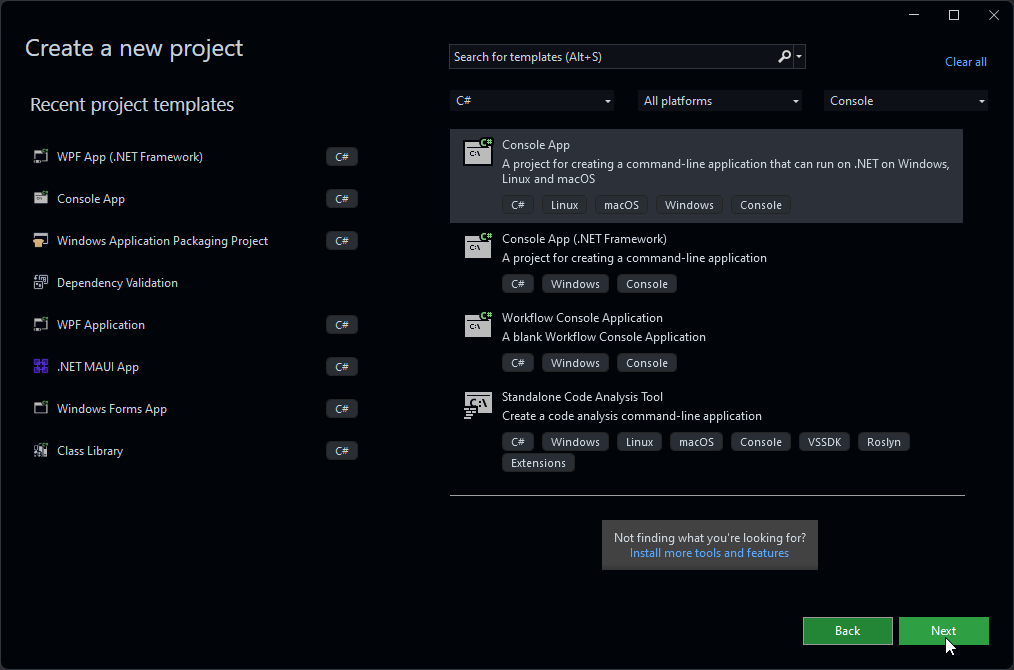This screenshot has height=670, width=1014.
Task: Select the .NET MAUI App icon
Action: (x=41, y=366)
